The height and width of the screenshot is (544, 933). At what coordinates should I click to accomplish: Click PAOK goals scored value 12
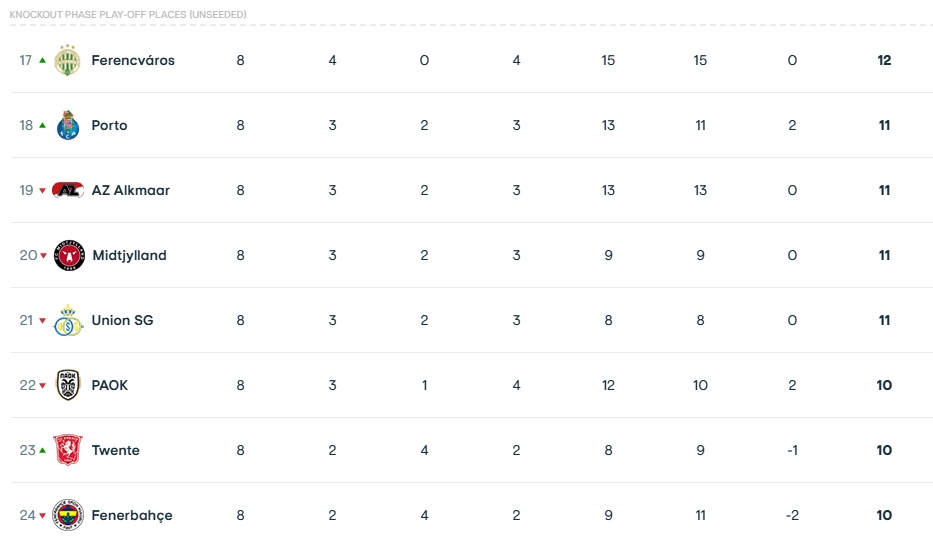(x=608, y=385)
